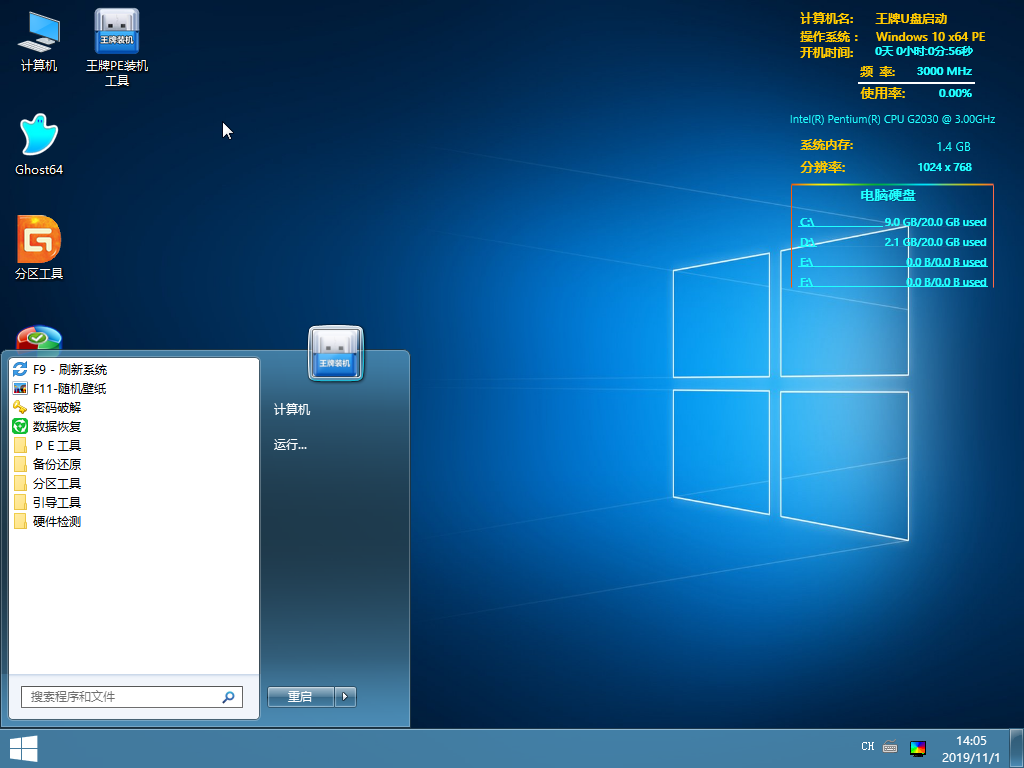Click the D:\ disk usage entry
Screen dimensions: 1024x768
[893, 242]
